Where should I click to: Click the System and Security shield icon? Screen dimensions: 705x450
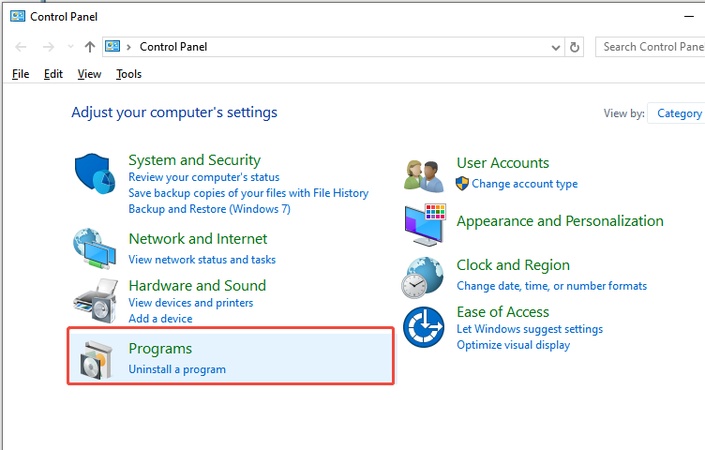94,174
